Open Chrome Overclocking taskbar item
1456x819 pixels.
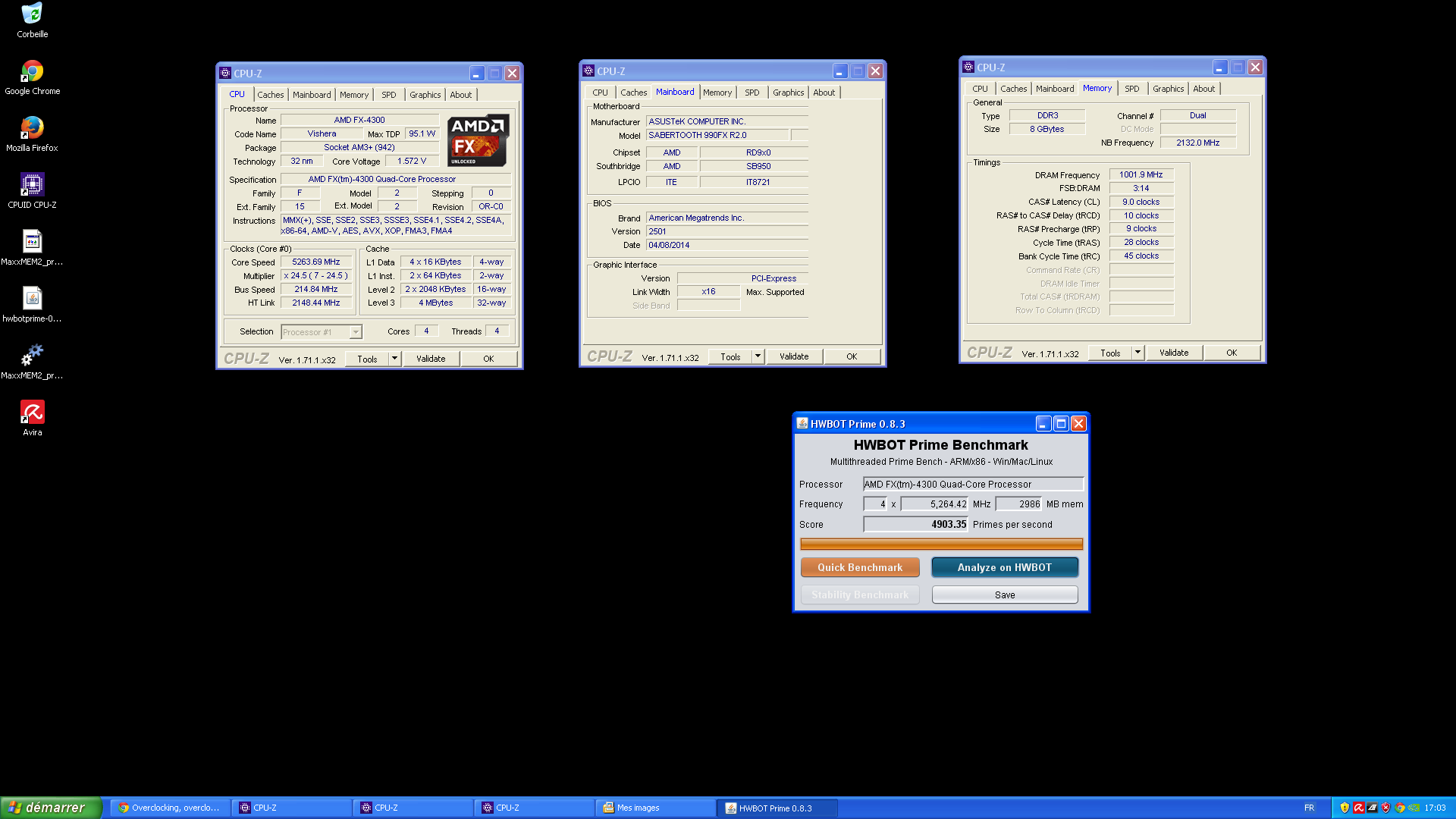(x=170, y=808)
